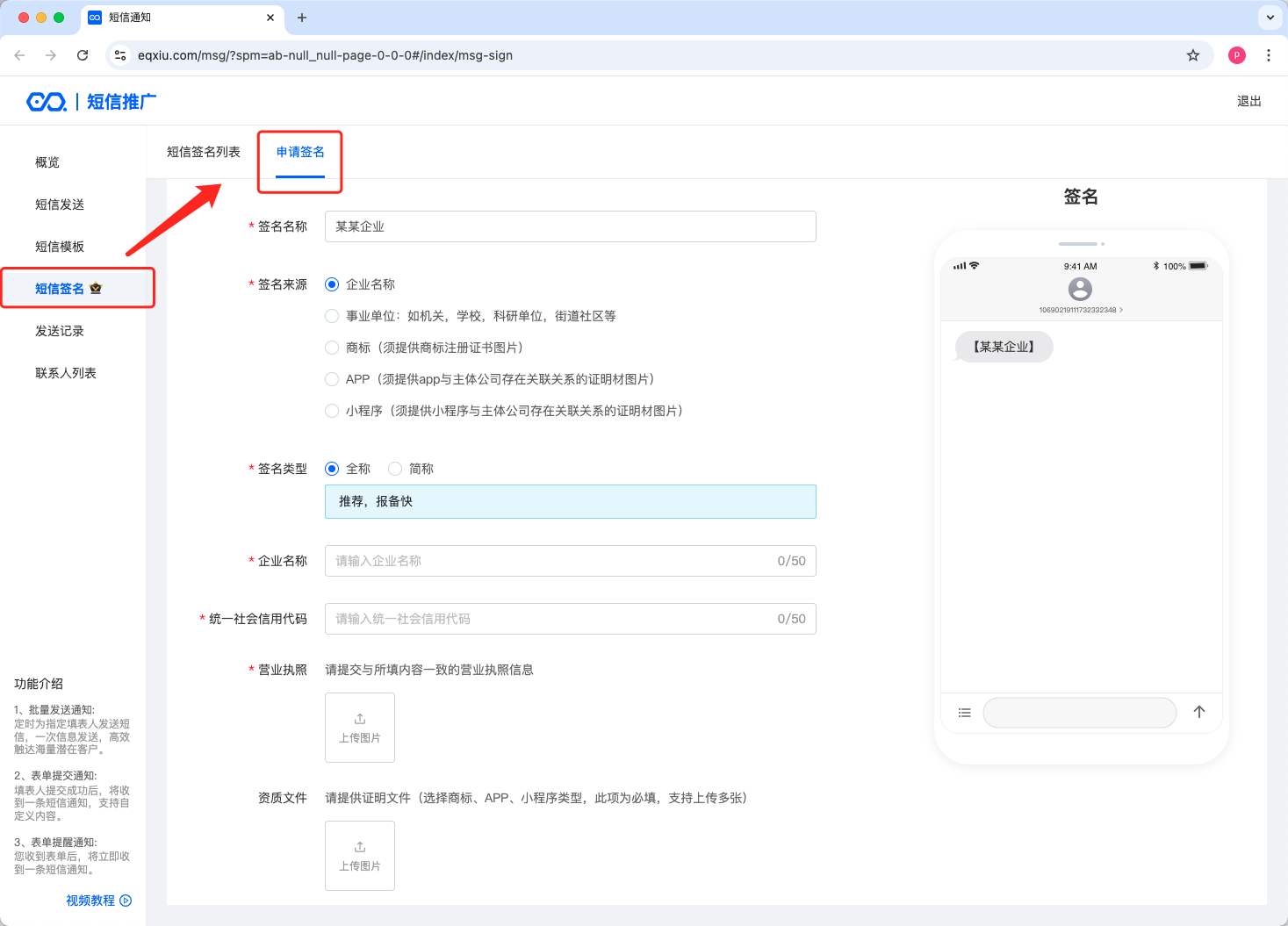Click the eqxiu logo icon
Screen dimensions: 1288x926
click(47, 102)
